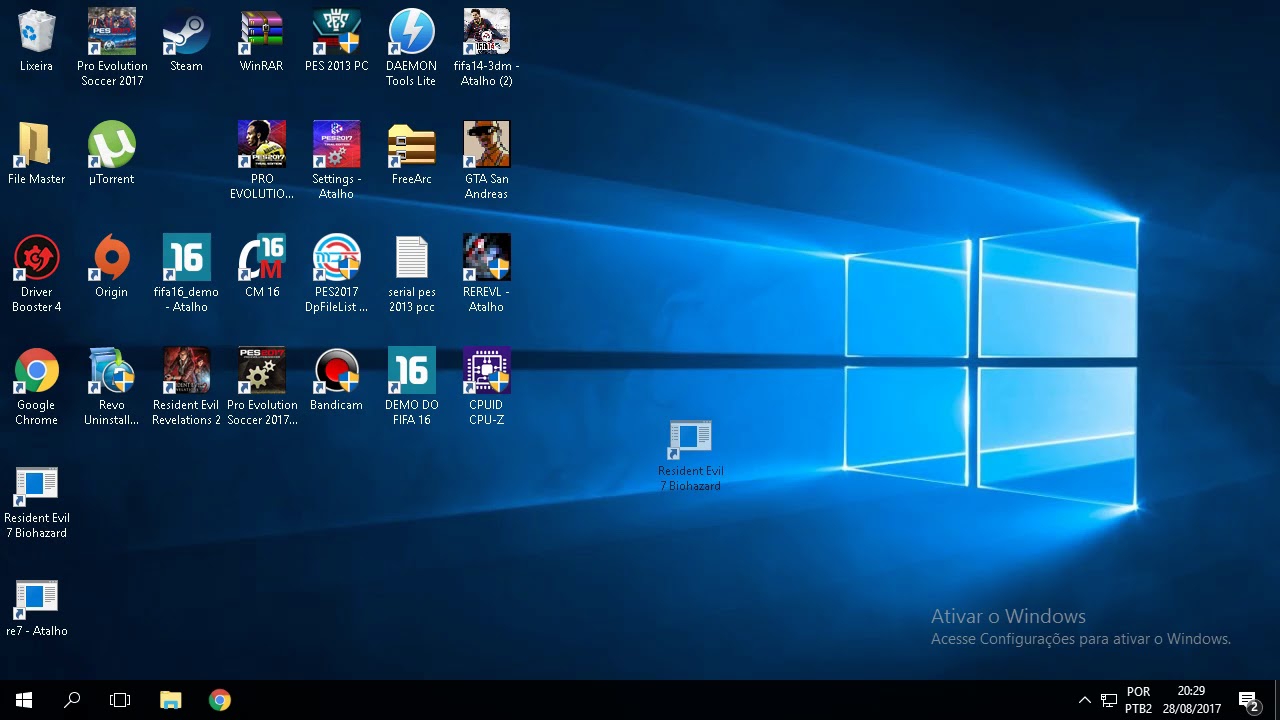Expand hidden icons in the system tray
Viewport: 1280px width, 720px height.
click(1085, 699)
